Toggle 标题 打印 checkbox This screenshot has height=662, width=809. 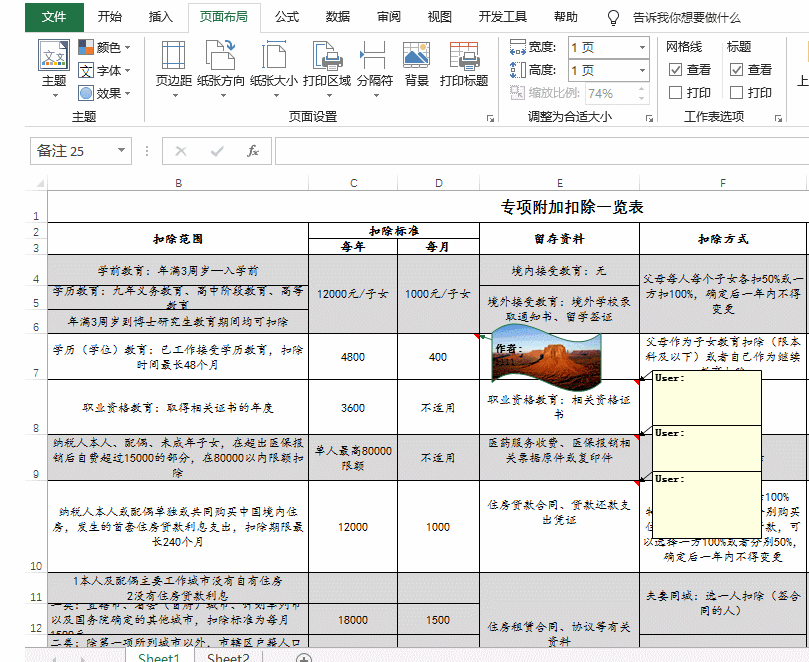tap(736, 92)
